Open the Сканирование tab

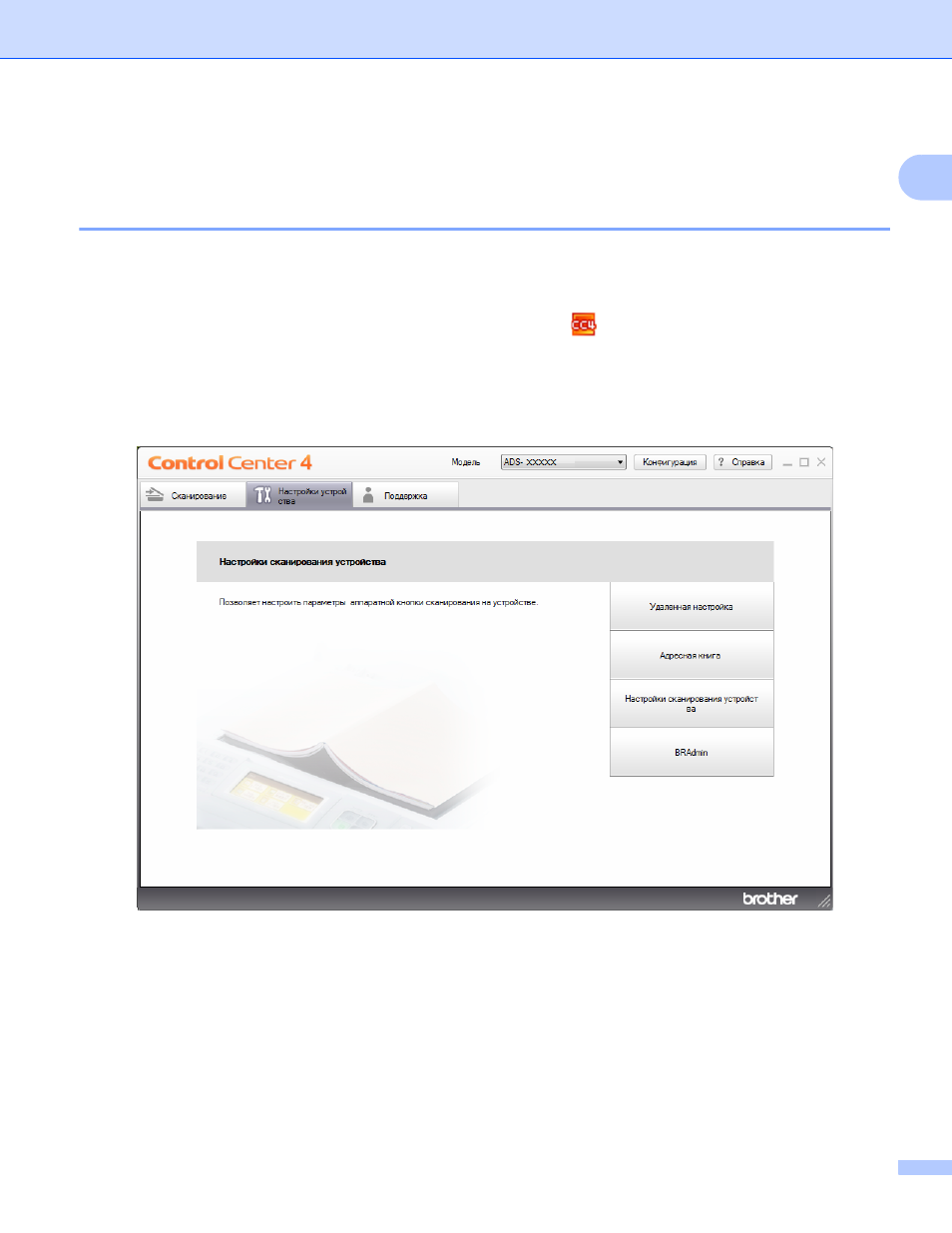[193, 495]
